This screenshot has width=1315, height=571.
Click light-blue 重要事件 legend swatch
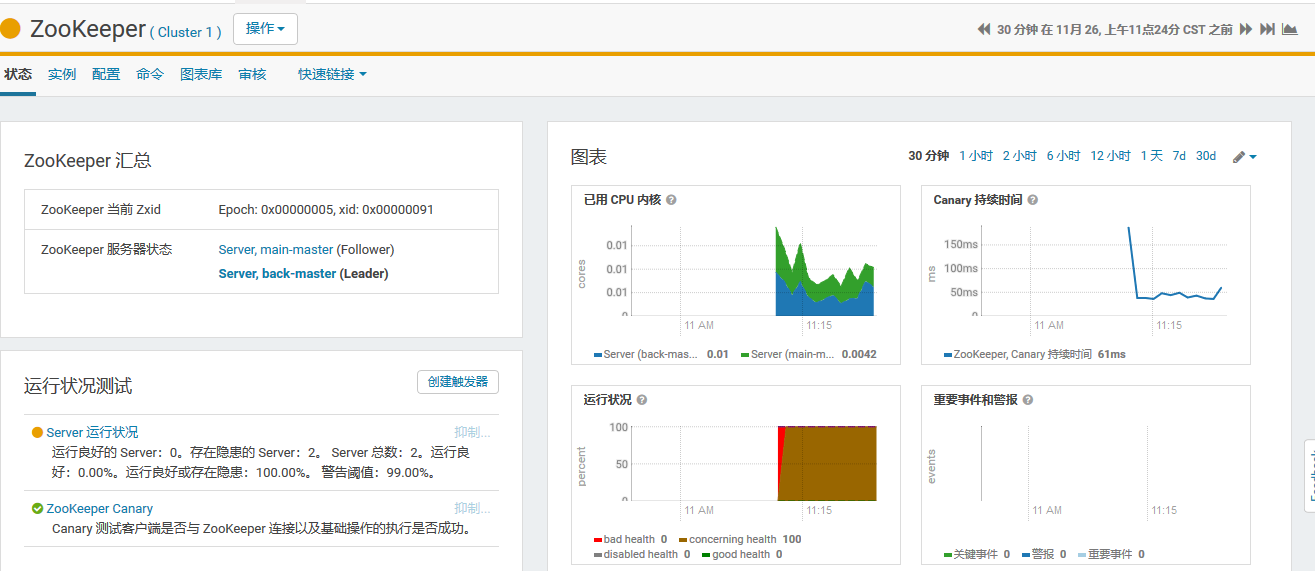pos(1082,555)
